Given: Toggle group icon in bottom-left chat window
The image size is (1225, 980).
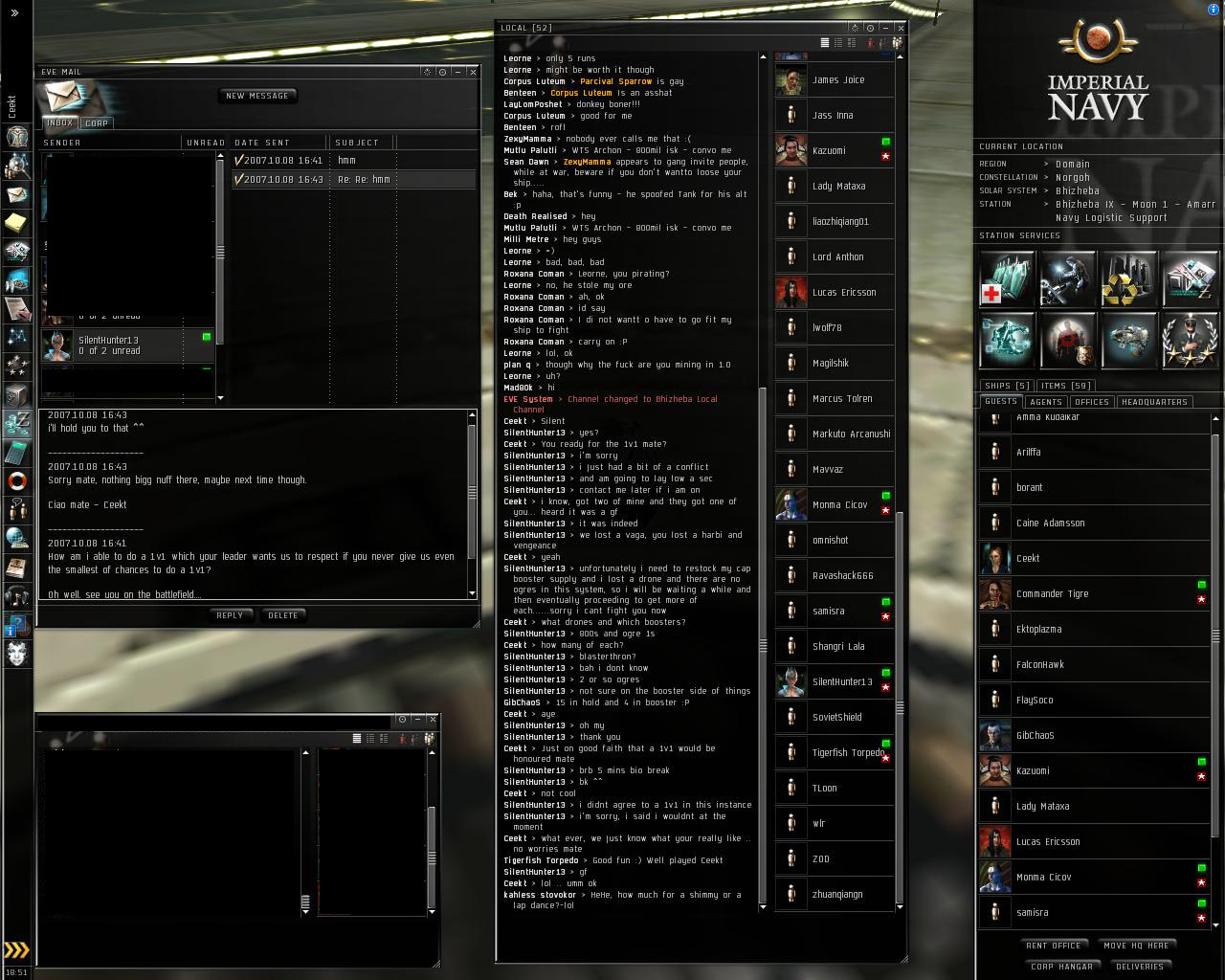Looking at the screenshot, I should pyautogui.click(x=429, y=738).
